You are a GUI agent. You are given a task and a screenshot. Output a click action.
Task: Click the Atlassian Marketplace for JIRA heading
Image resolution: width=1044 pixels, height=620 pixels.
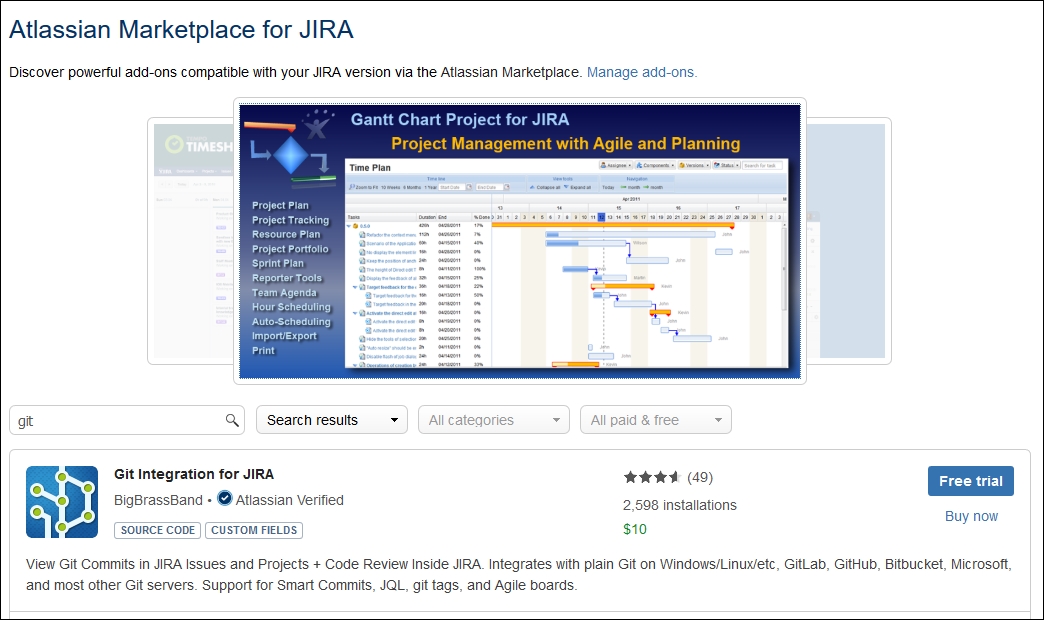click(181, 30)
